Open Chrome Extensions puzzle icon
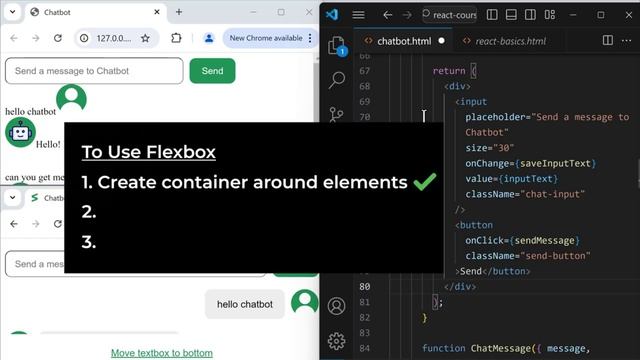640x360 pixels. pos(176,38)
